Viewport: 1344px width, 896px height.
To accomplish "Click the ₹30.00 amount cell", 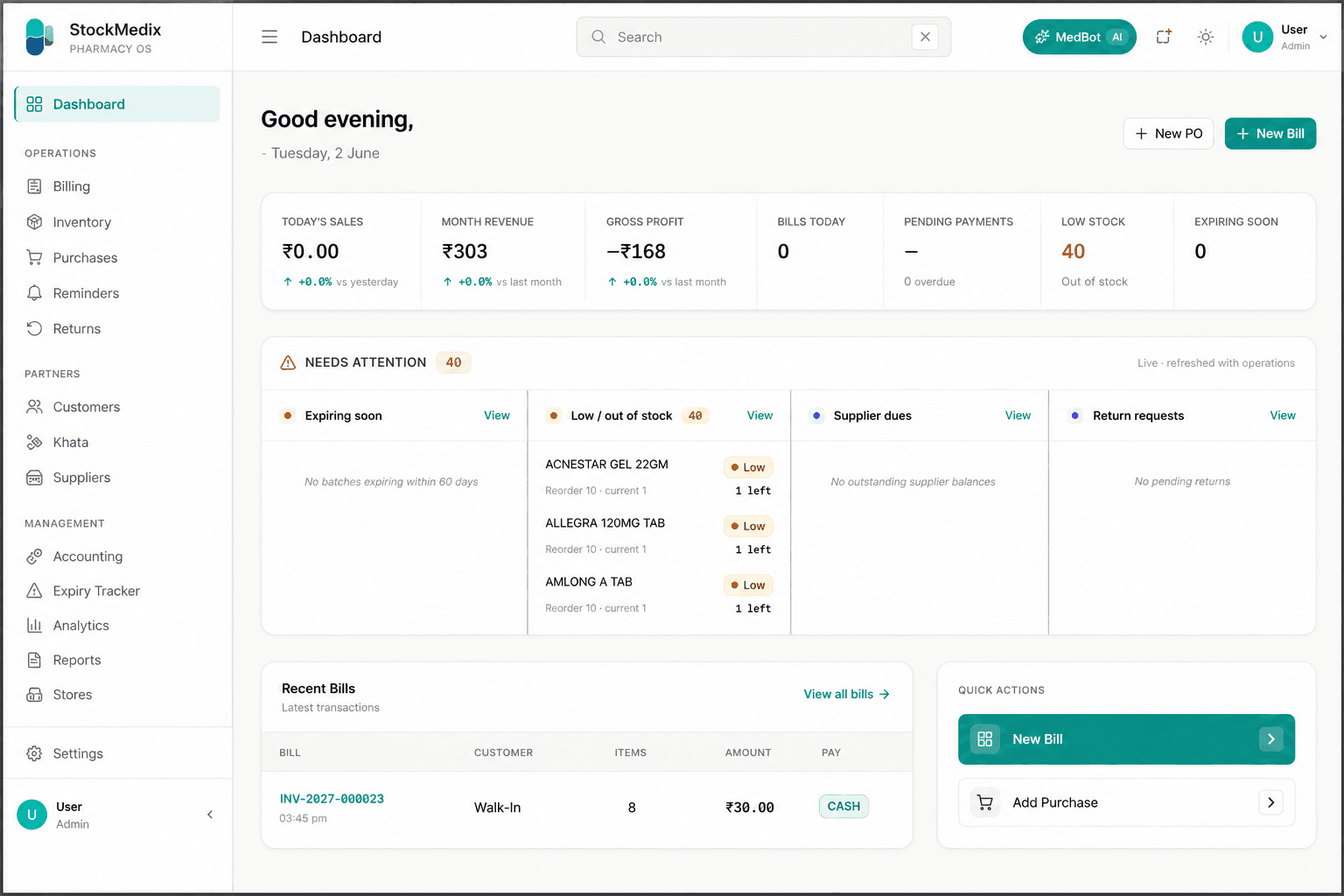I will click(x=750, y=808).
